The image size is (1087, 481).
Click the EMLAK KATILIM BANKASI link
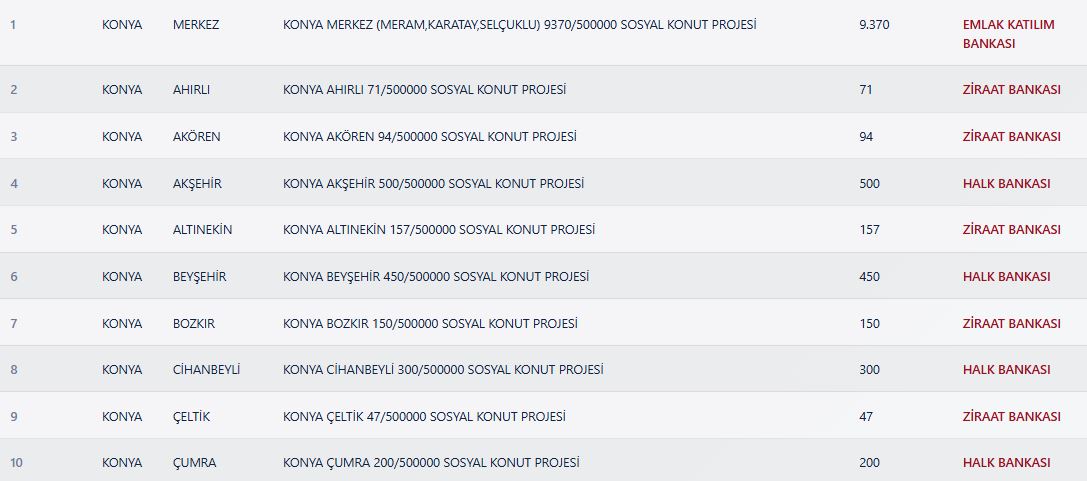point(1008,34)
